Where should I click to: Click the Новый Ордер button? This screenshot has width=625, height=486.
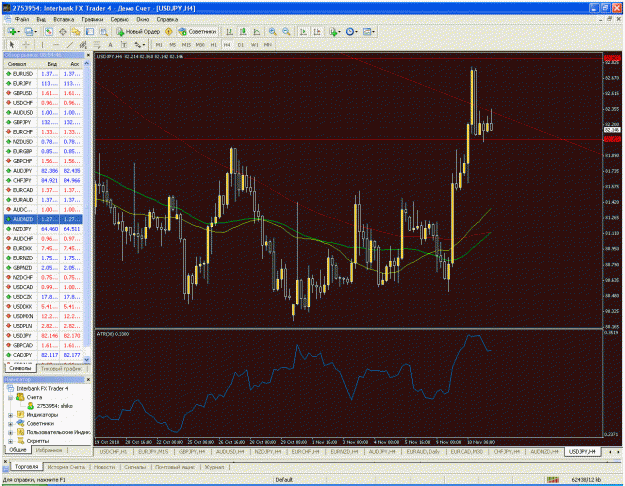pos(138,31)
